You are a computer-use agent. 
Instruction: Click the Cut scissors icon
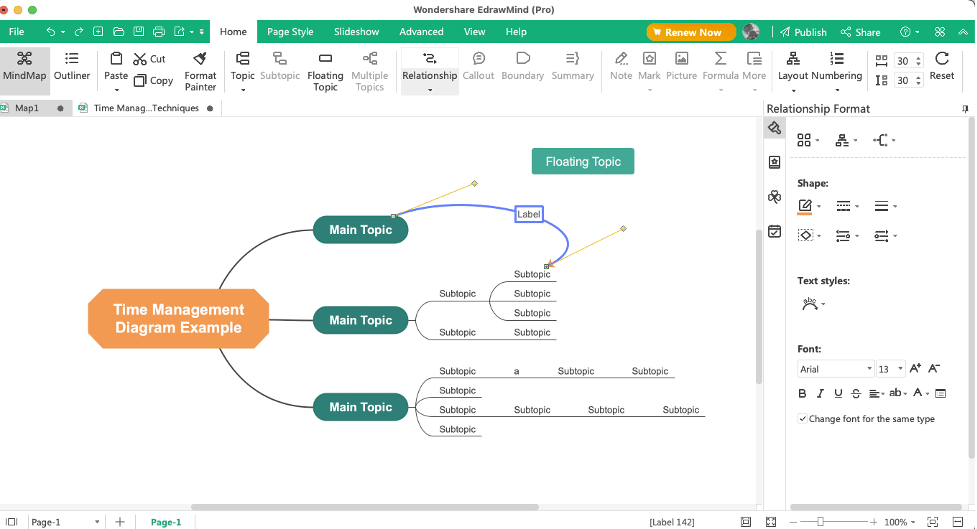tap(140, 59)
